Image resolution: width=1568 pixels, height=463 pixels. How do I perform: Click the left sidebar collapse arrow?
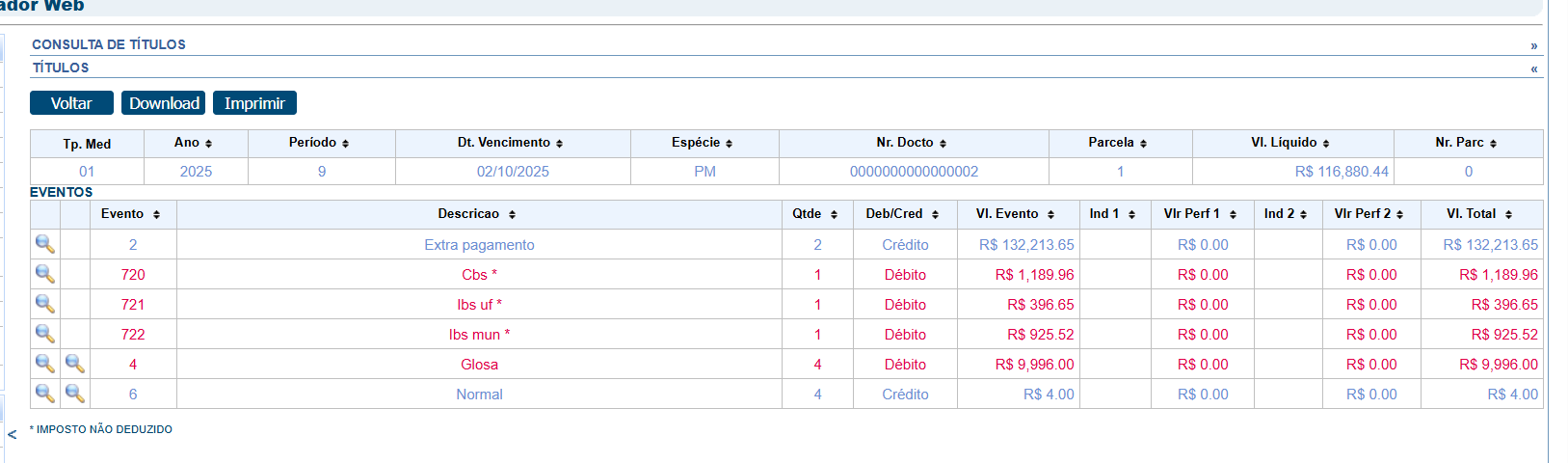click(x=12, y=434)
